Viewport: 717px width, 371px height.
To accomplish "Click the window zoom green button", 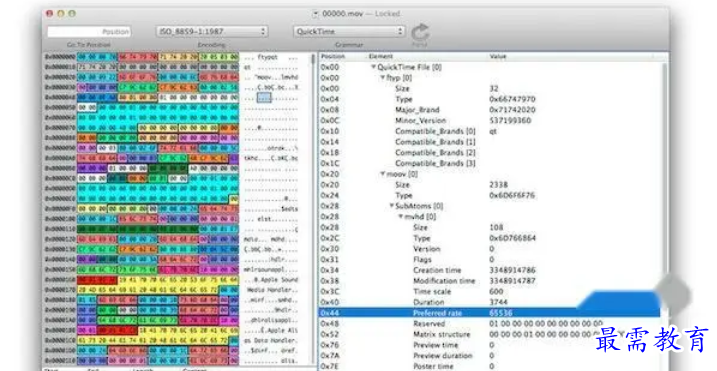I will coord(72,14).
